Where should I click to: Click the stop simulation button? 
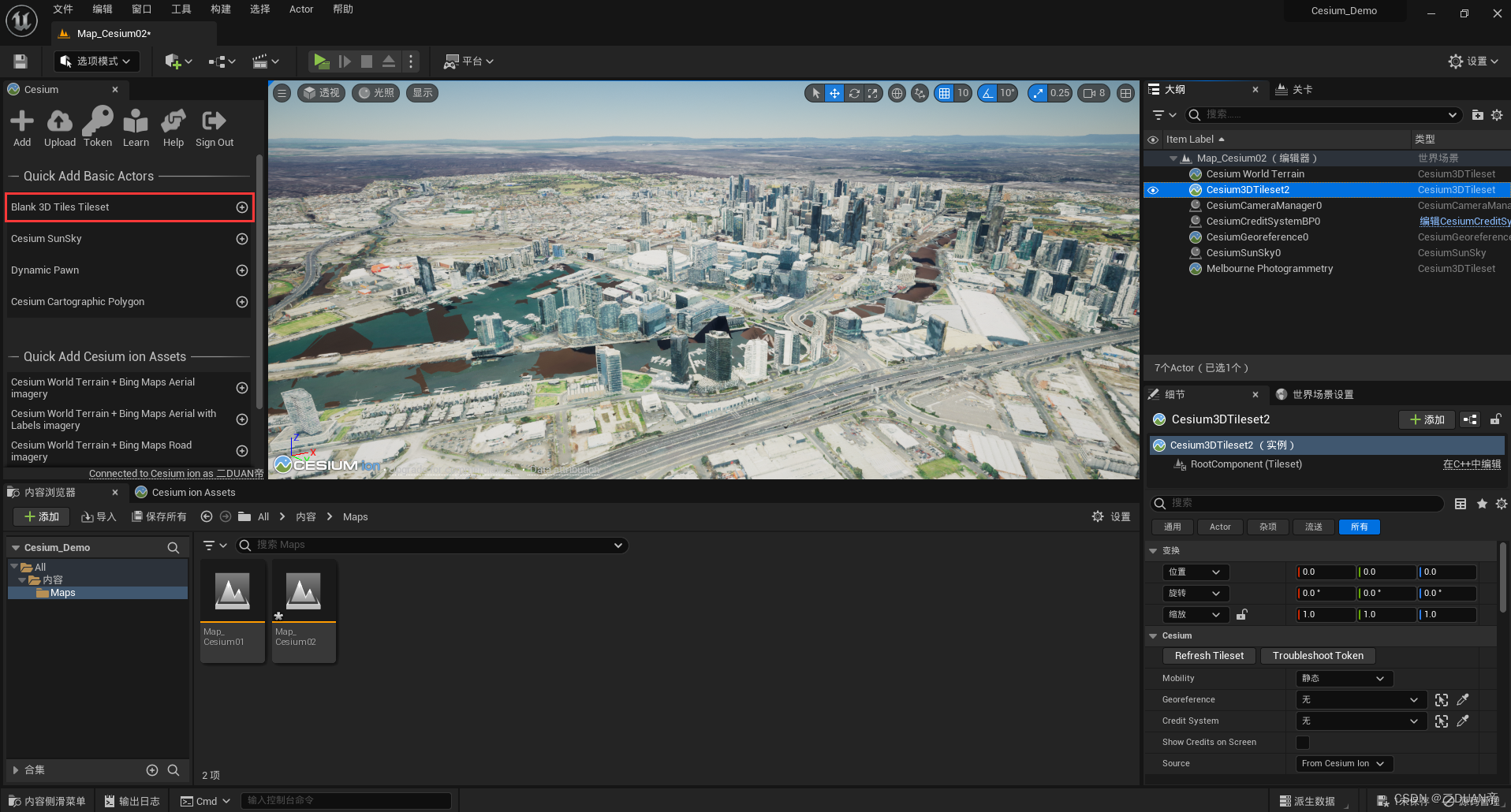[367, 61]
